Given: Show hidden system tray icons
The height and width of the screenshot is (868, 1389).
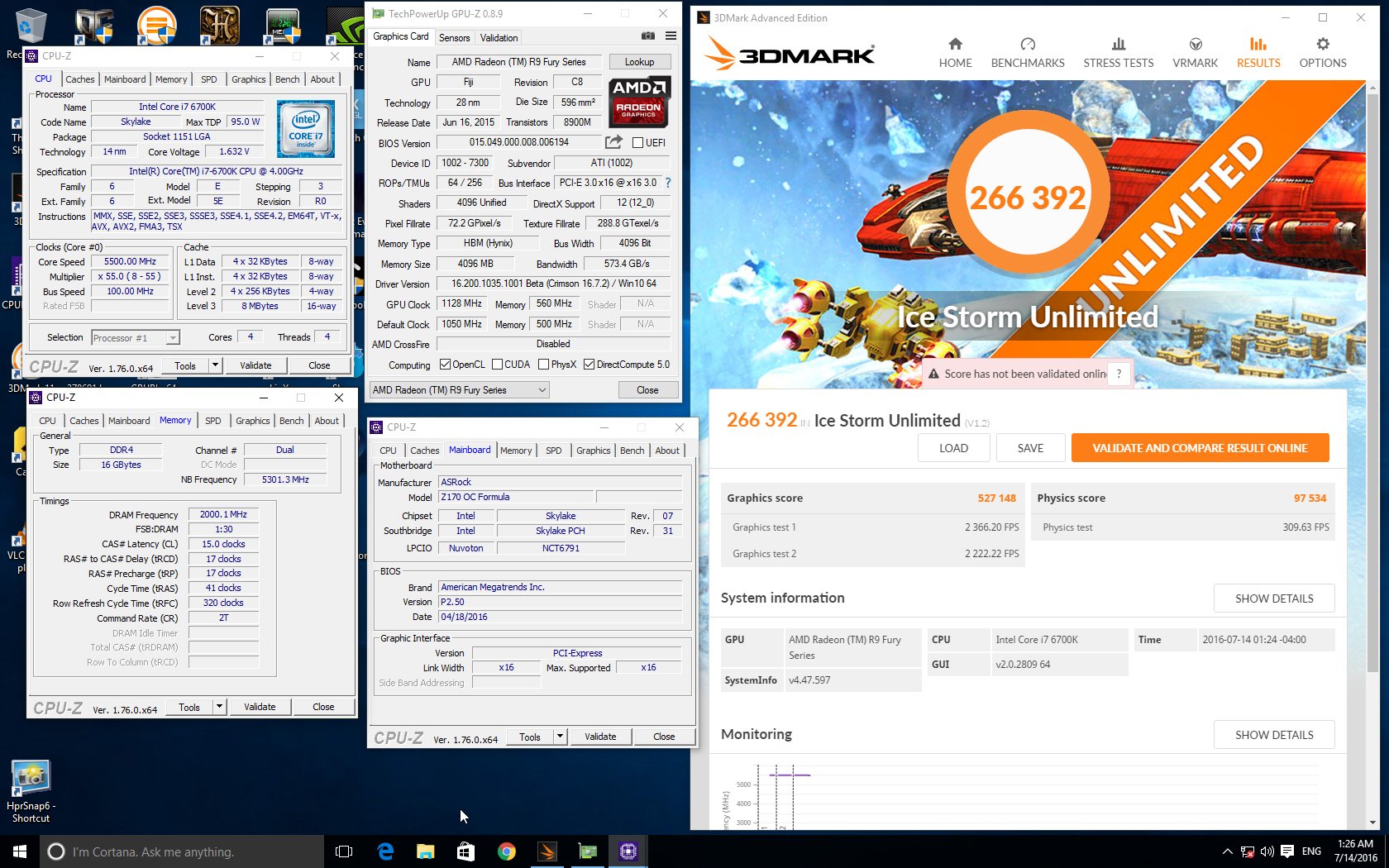Looking at the screenshot, I should 1227,851.
